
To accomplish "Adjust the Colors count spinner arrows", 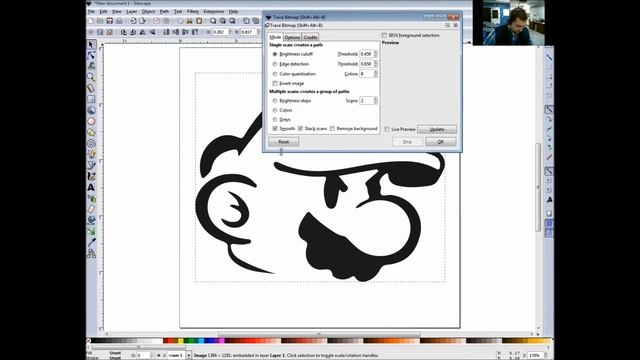I will [376, 74].
